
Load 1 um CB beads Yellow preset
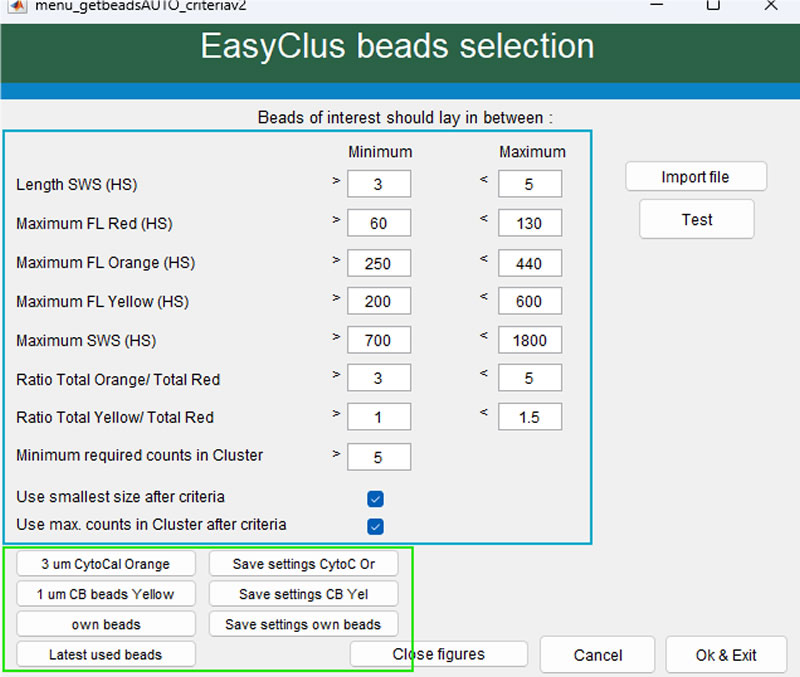[106, 594]
